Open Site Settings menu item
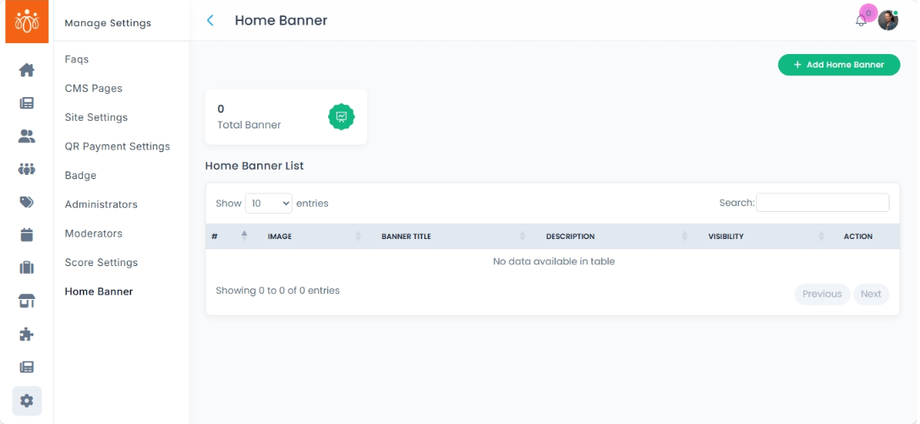Image resolution: width=920 pixels, height=424 pixels. [96, 117]
